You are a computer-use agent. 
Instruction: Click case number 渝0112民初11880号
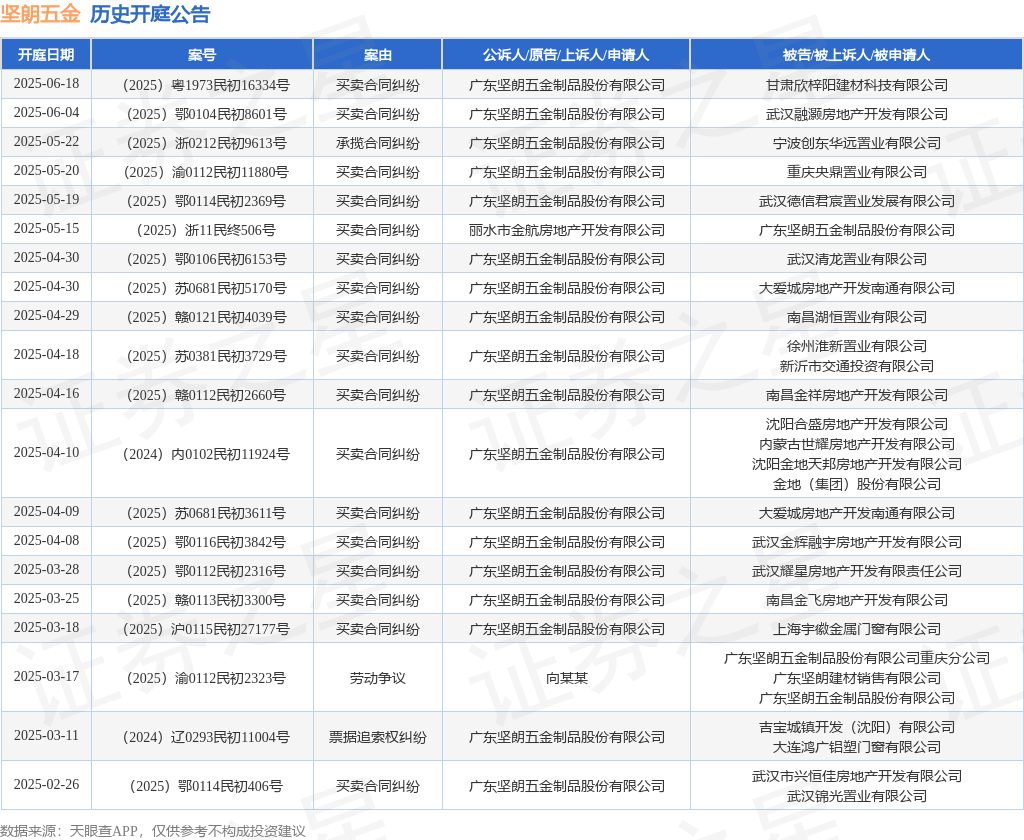tap(206, 172)
